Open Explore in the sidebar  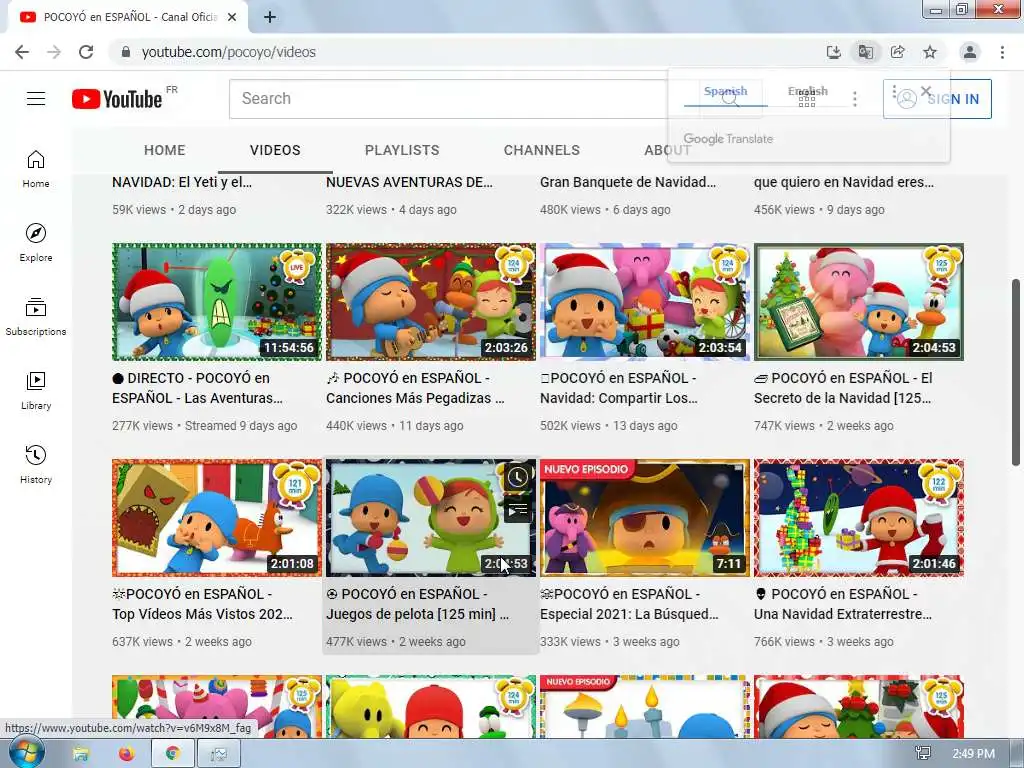pyautogui.click(x=36, y=243)
